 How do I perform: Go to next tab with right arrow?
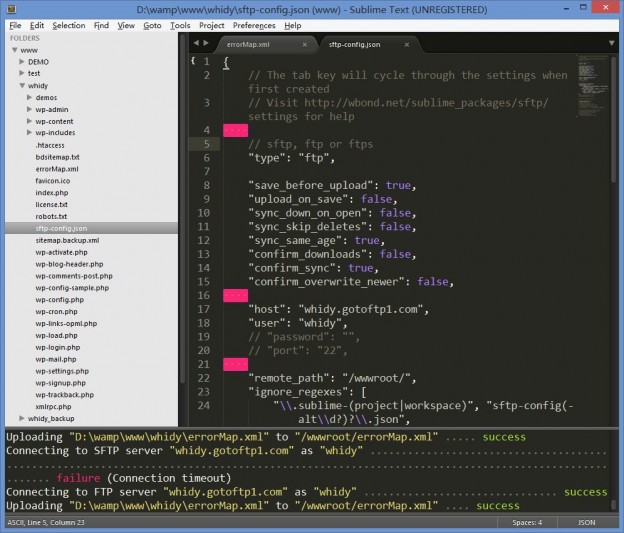(206, 43)
